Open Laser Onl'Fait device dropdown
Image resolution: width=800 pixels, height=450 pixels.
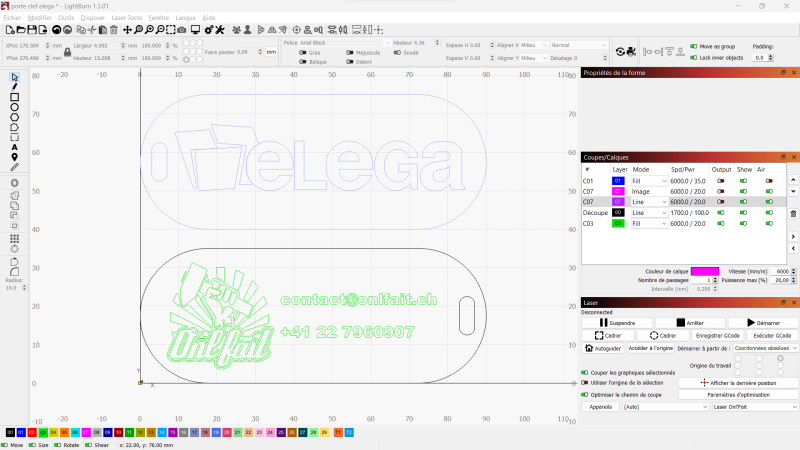click(x=755, y=407)
